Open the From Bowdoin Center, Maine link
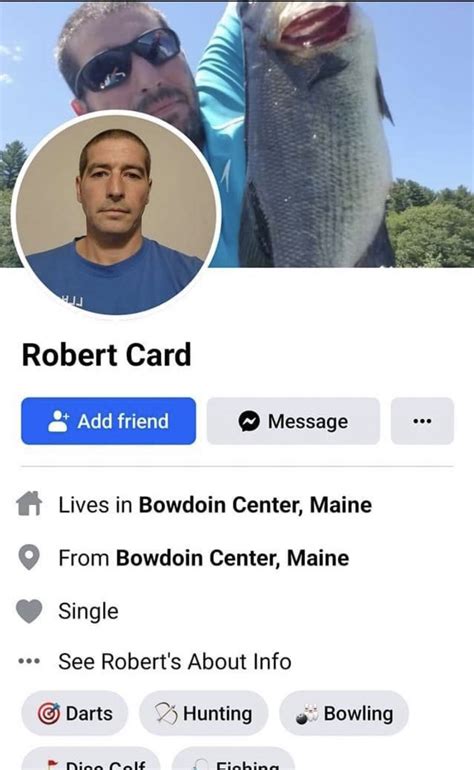Image resolution: width=474 pixels, height=770 pixels. tap(232, 558)
